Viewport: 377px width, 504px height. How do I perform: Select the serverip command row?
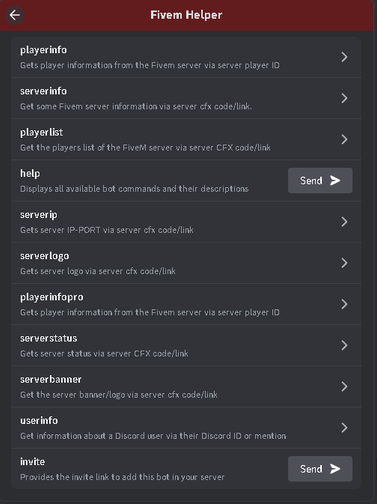(186, 222)
